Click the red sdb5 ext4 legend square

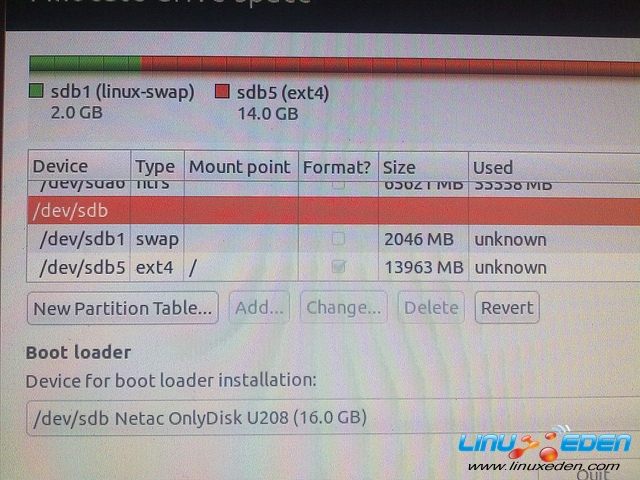(x=222, y=91)
